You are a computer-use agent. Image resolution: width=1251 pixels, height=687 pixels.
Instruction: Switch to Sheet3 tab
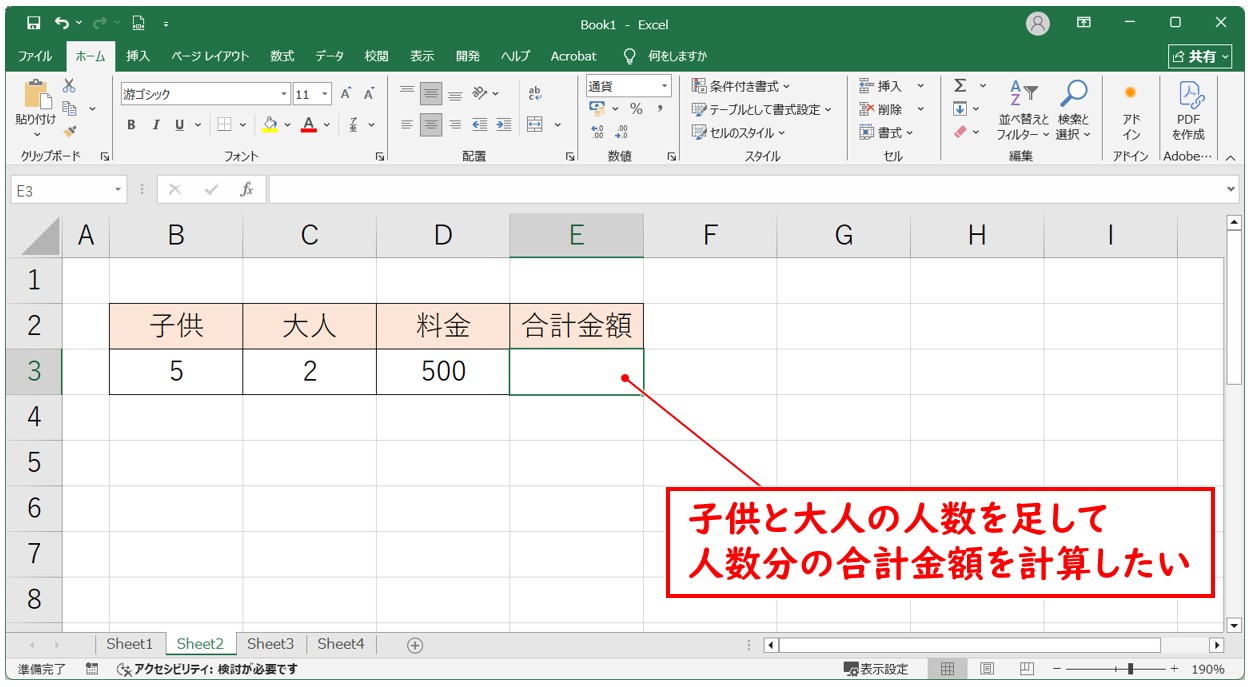(x=270, y=644)
